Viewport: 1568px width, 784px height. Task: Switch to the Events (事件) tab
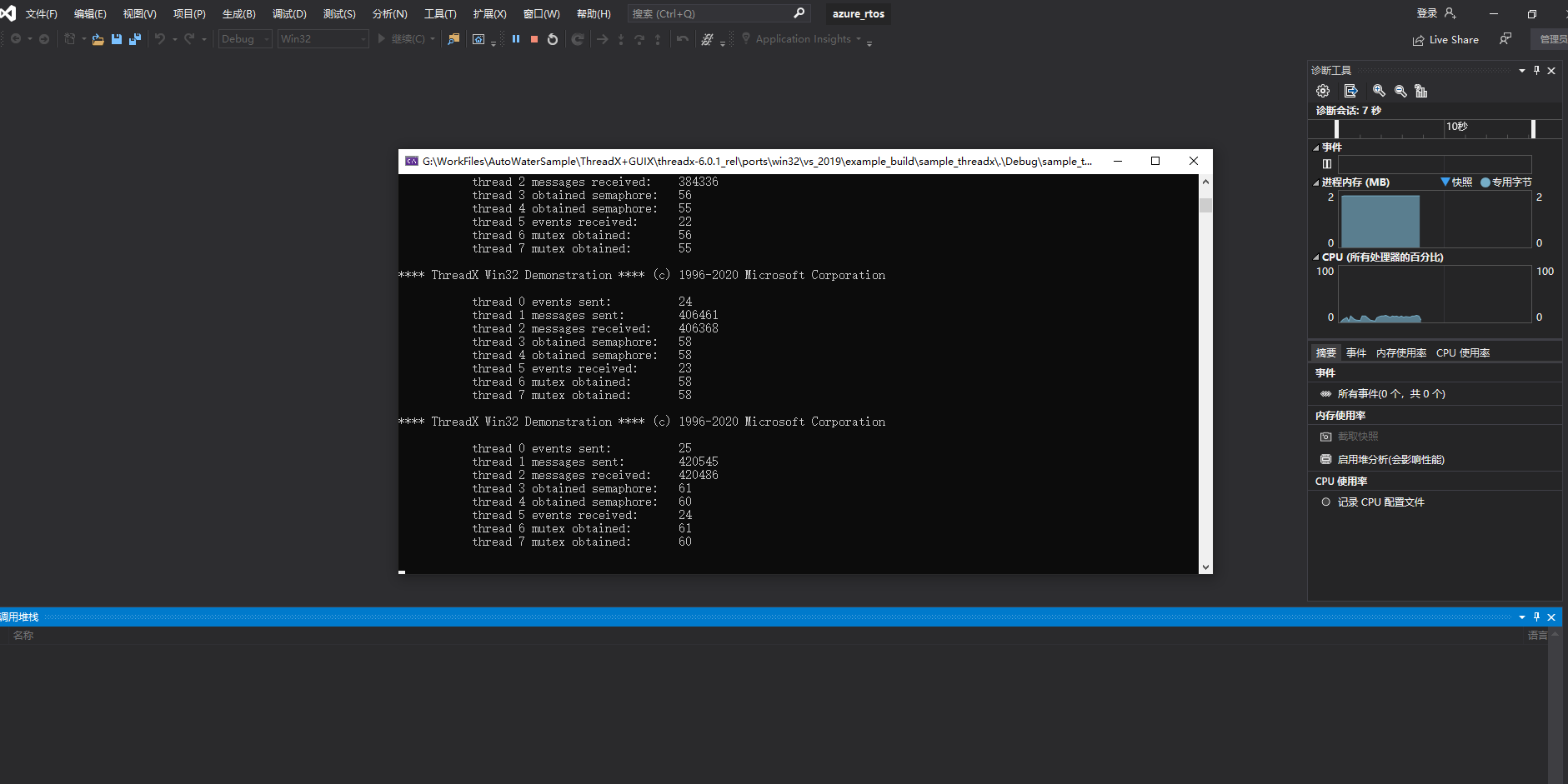coord(1356,353)
